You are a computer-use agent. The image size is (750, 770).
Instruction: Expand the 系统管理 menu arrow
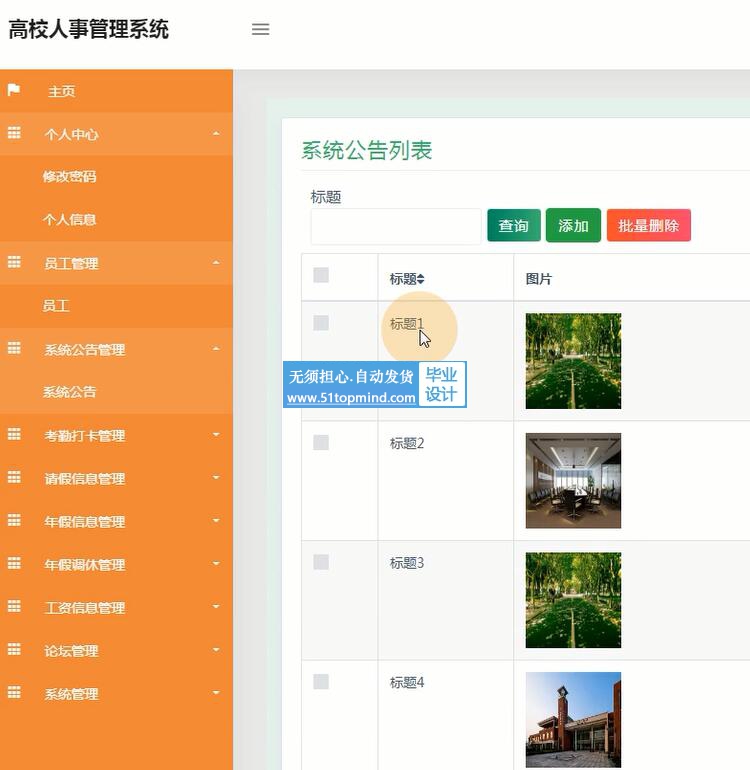pyautogui.click(x=216, y=692)
